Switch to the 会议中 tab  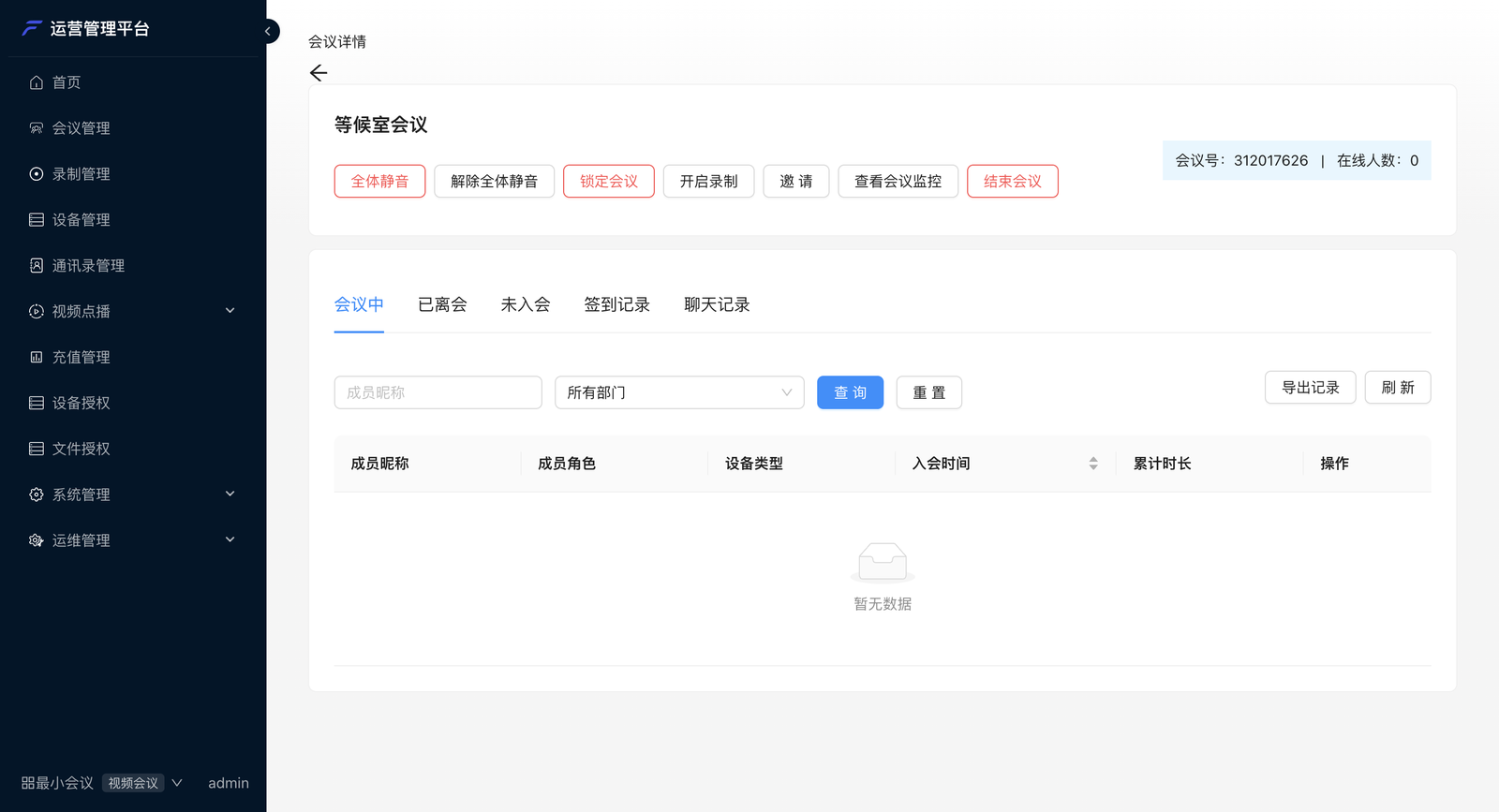[x=359, y=305]
